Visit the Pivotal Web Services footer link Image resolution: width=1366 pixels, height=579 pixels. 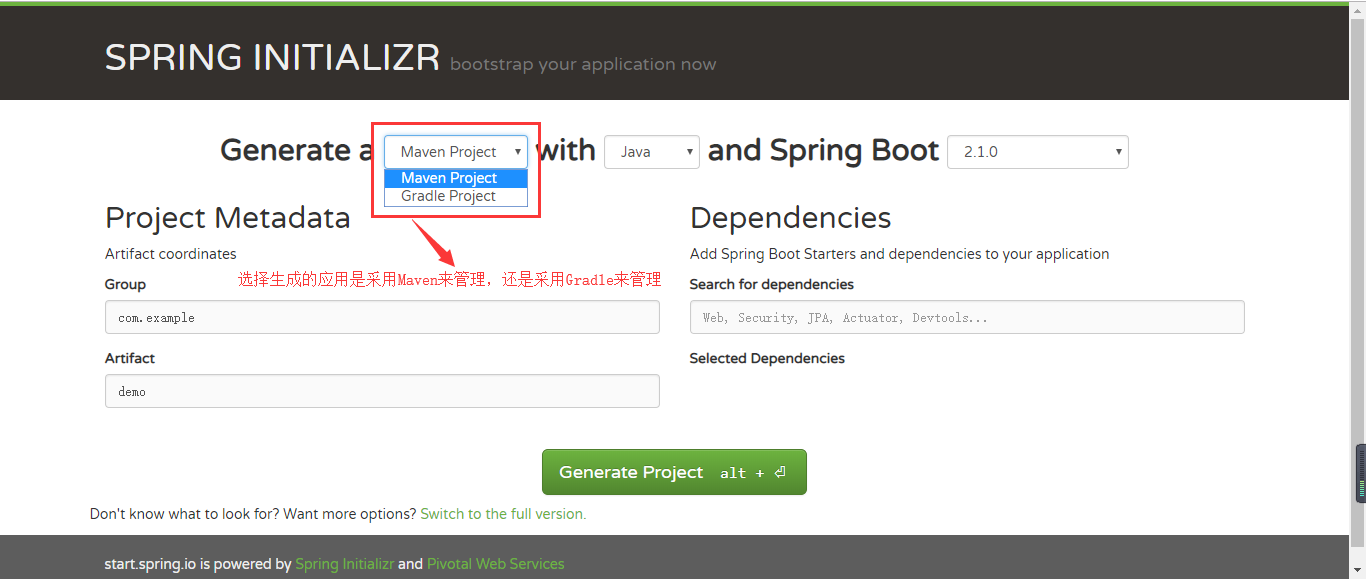pos(496,564)
